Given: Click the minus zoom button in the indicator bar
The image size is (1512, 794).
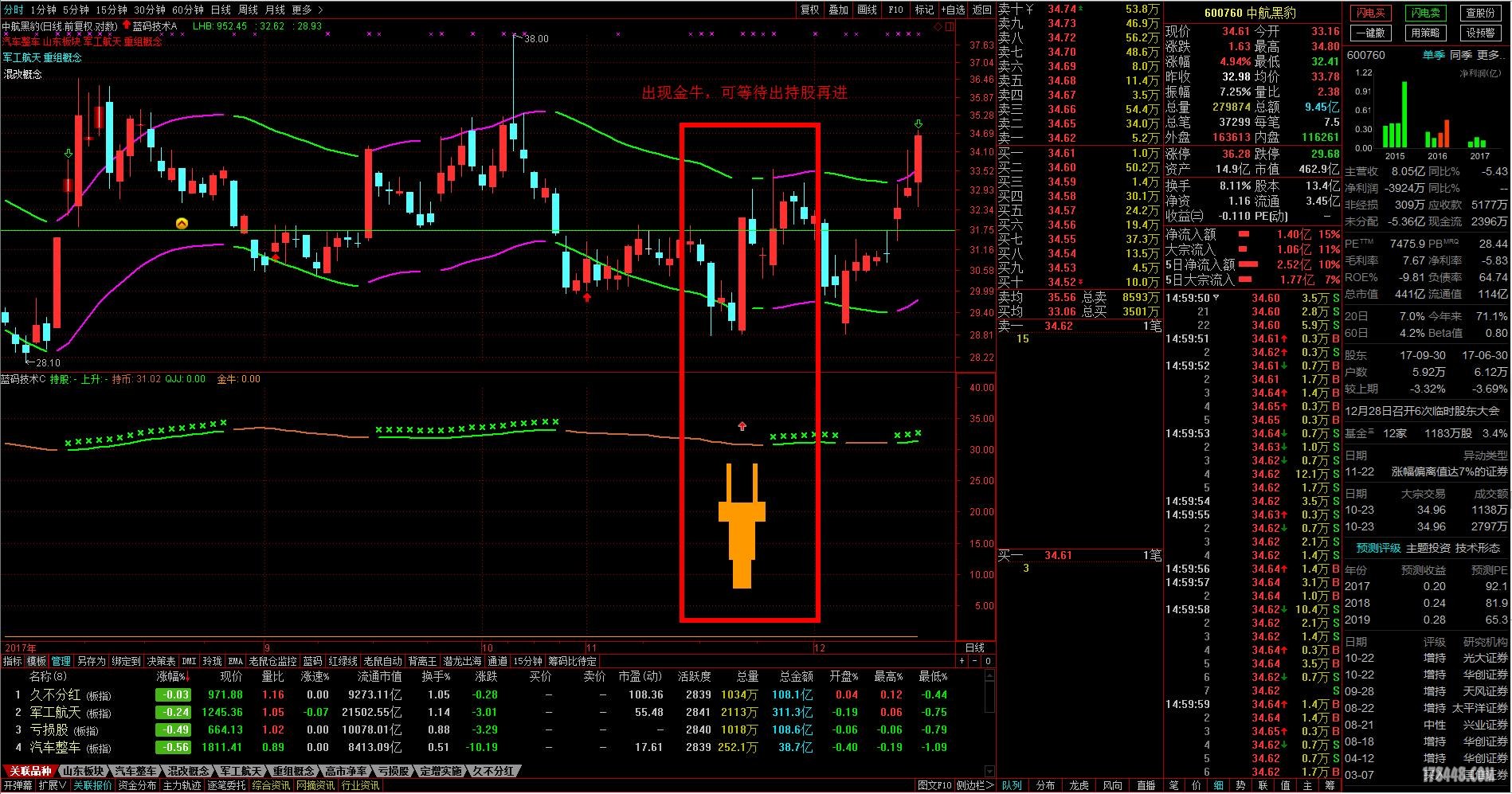Looking at the screenshot, I should [976, 661].
